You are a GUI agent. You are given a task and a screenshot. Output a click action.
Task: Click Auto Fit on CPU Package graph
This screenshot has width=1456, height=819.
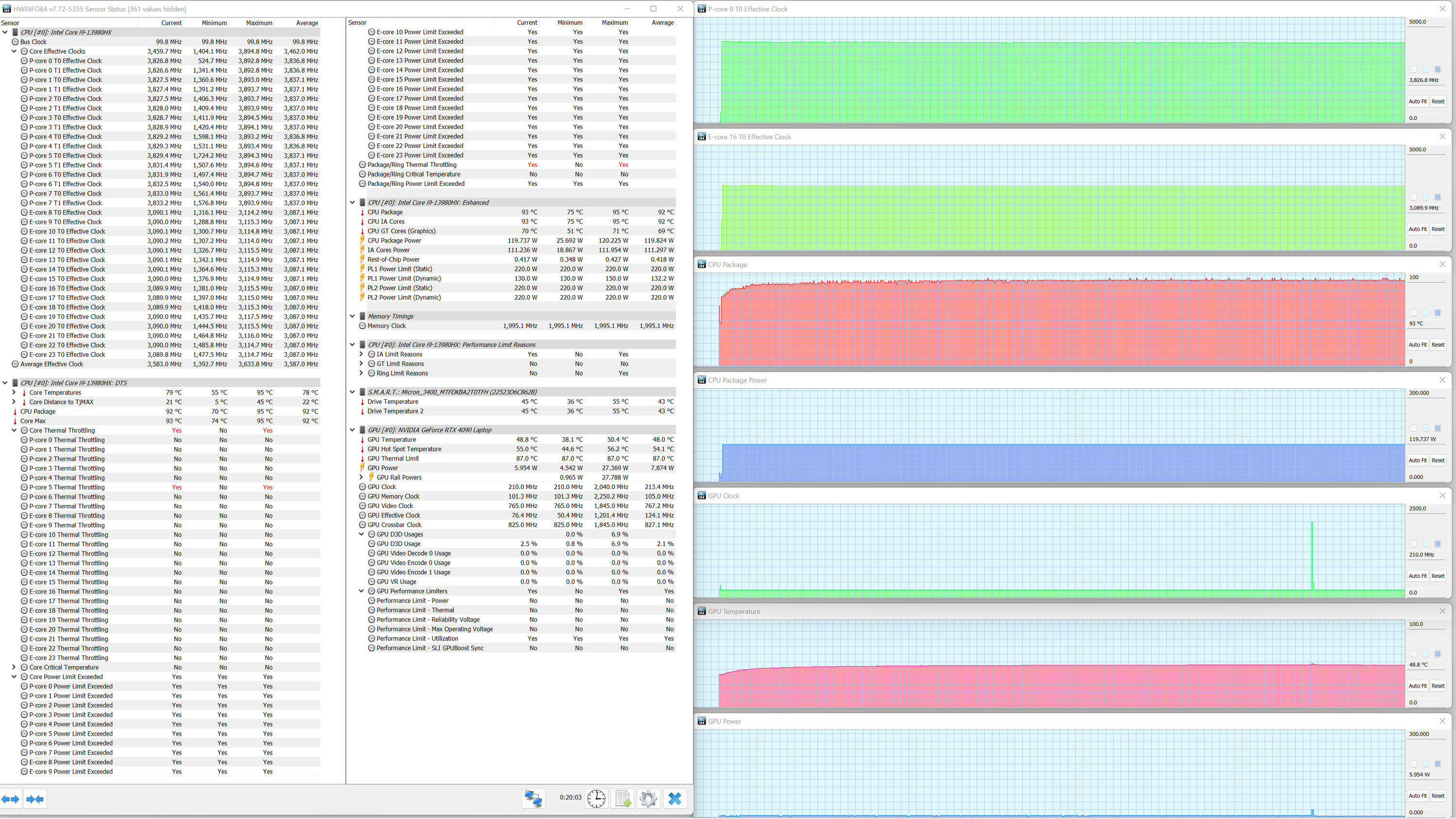click(x=1417, y=345)
